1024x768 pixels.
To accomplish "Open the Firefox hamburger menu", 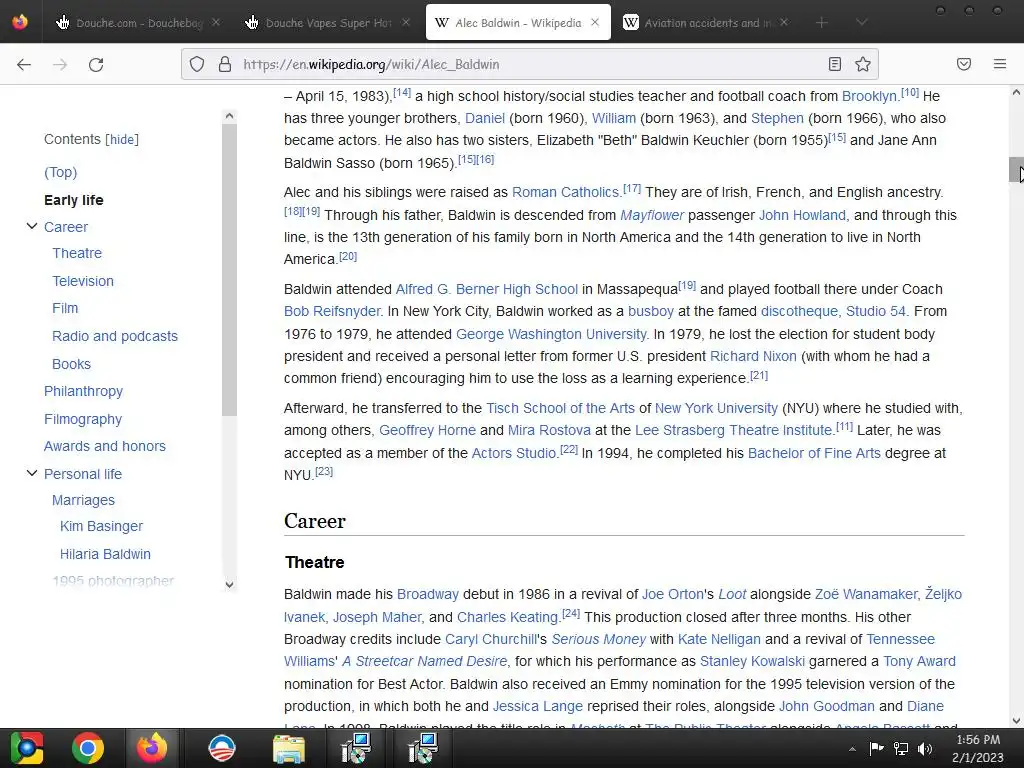I will coord(1000,64).
